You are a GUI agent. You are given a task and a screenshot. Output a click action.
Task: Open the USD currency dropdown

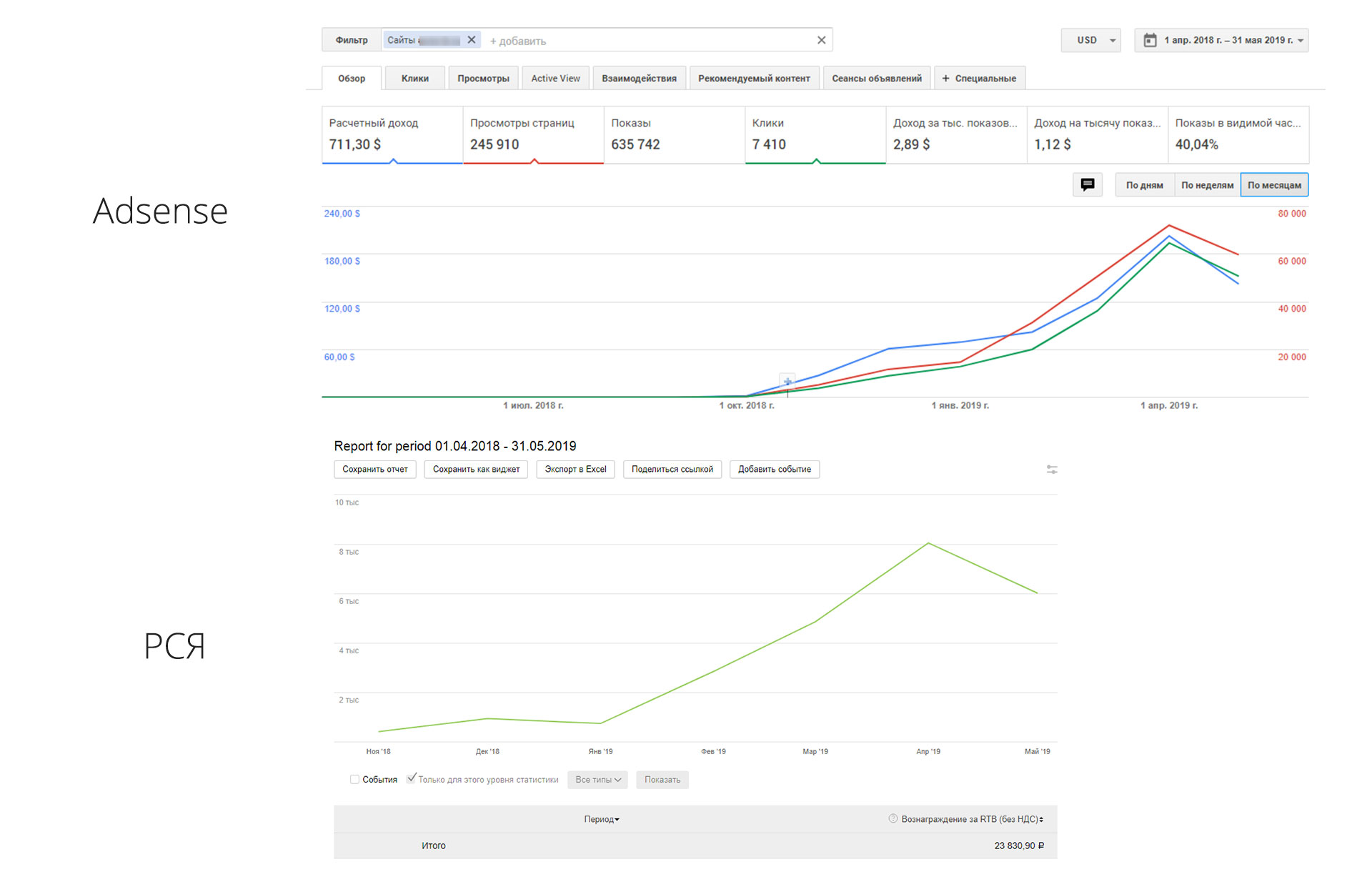coord(1091,40)
